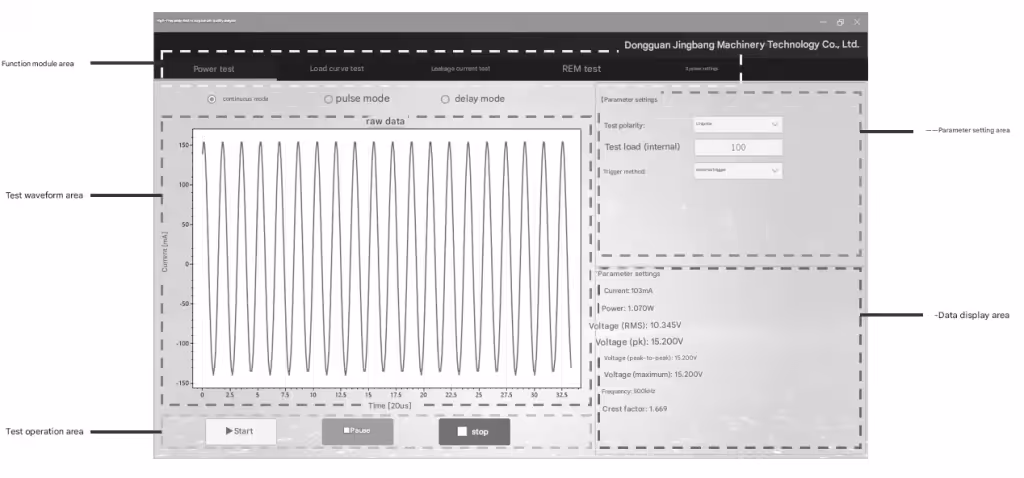Click the Dongguan Jingbang company name header
The height and width of the screenshot is (478, 1024).
tap(741, 44)
